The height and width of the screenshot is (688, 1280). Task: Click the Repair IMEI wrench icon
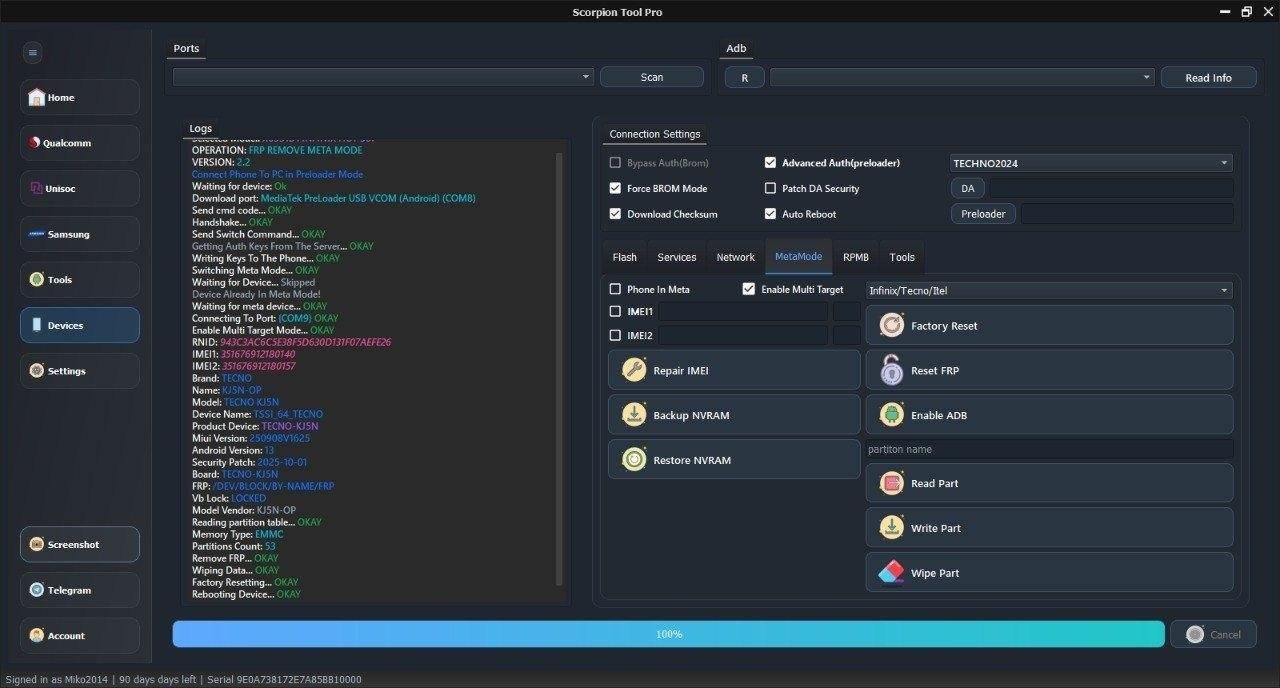[x=634, y=370]
